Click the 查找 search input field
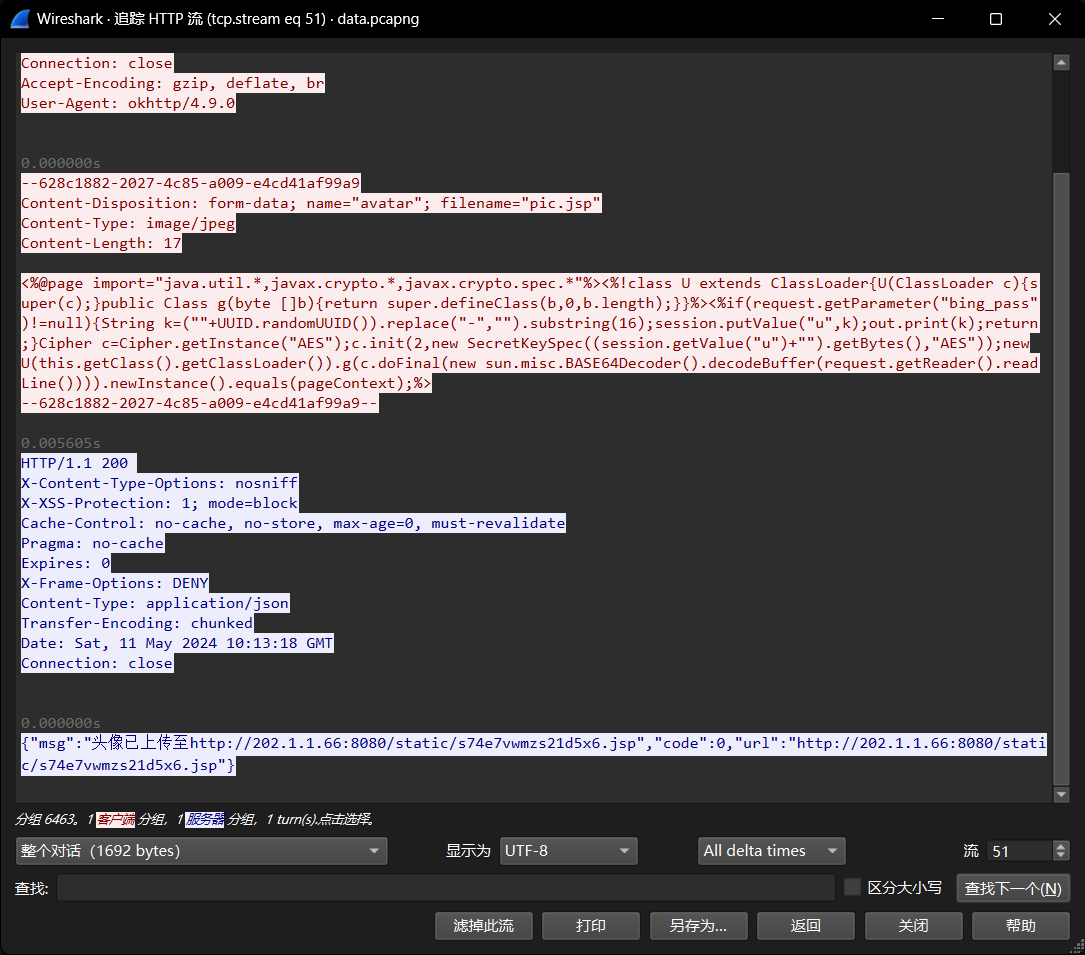Viewport: 1085px width, 955px height. pos(446,888)
